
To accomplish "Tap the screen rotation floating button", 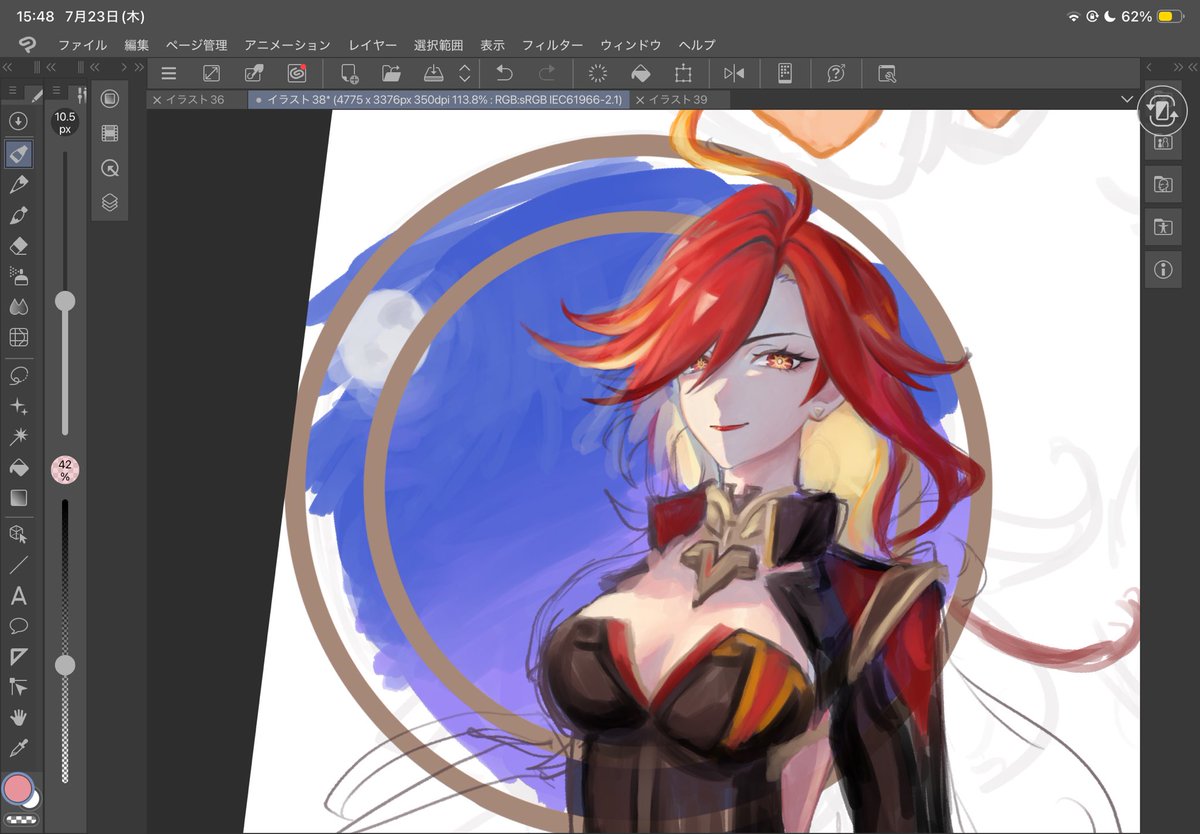I will pyautogui.click(x=1163, y=110).
